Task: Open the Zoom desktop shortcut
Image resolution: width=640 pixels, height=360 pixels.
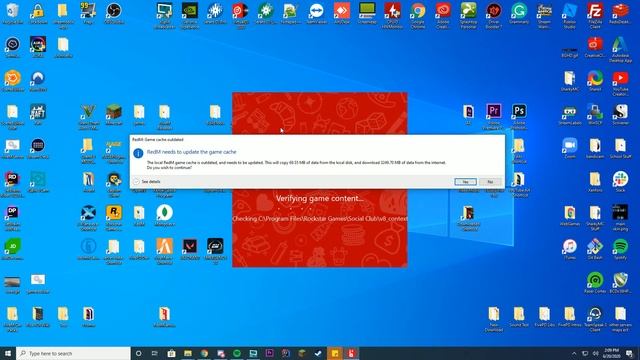Action: [569, 148]
